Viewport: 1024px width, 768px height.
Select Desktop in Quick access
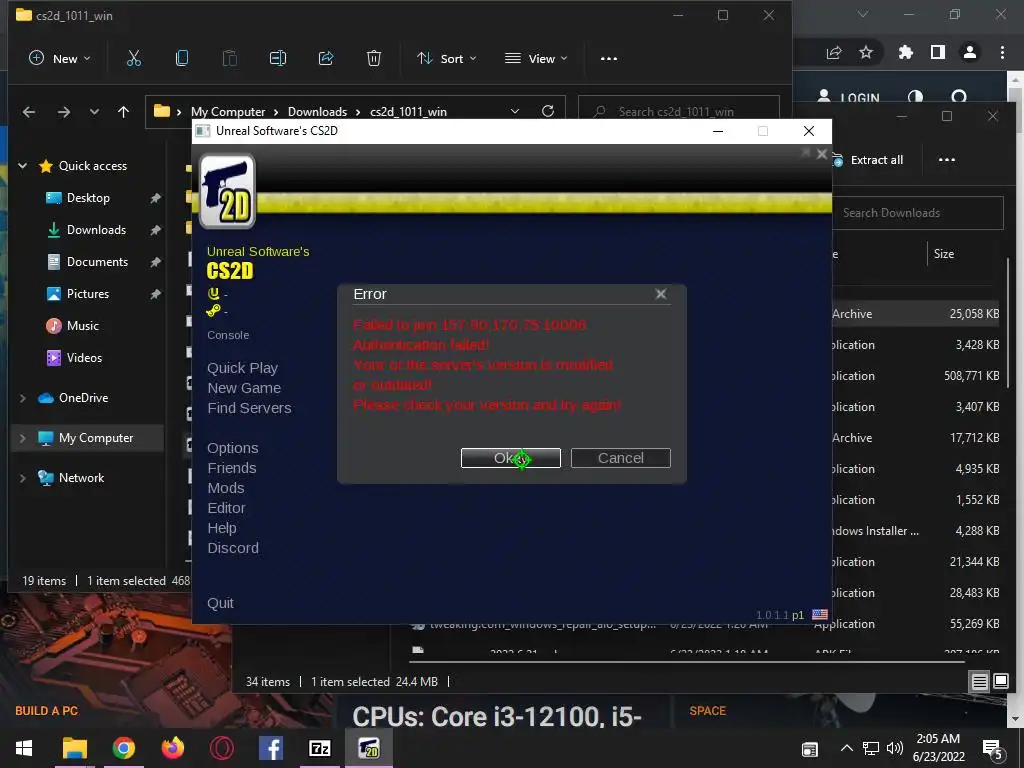88,198
